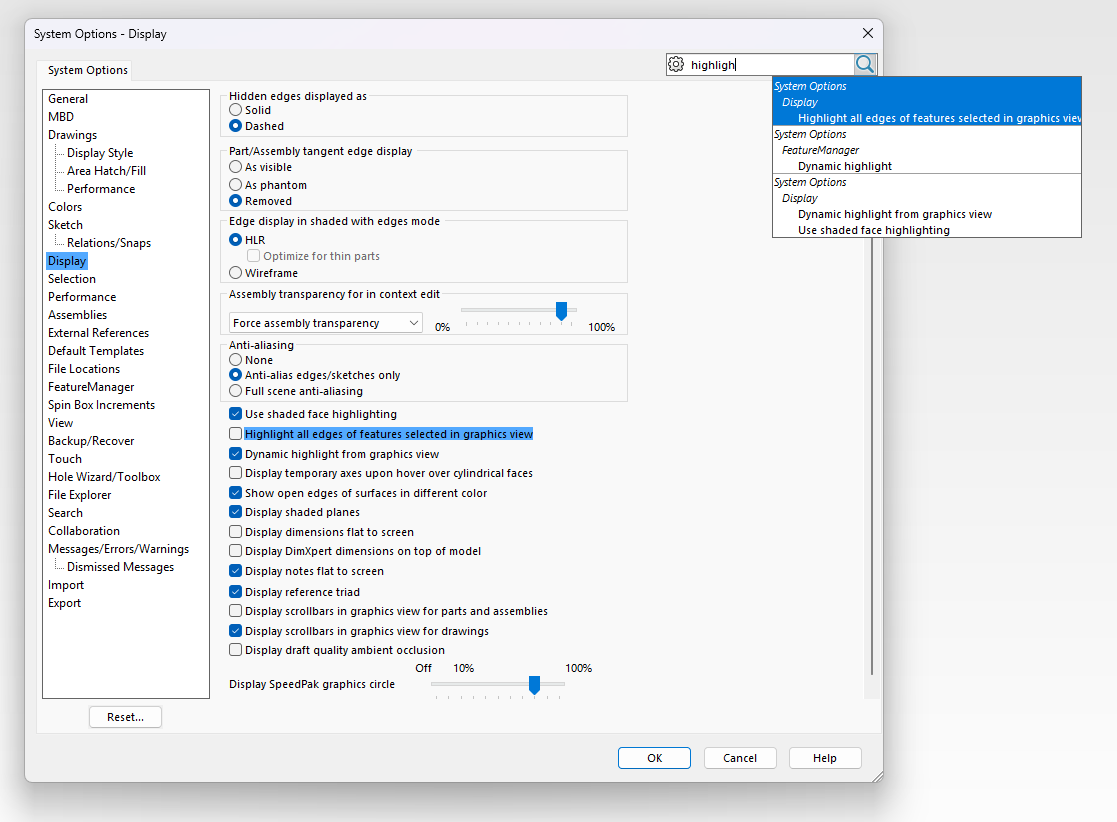The width and height of the screenshot is (1117, 822).
Task: Open Hole Wizard/Toolbox category
Action: click(104, 477)
